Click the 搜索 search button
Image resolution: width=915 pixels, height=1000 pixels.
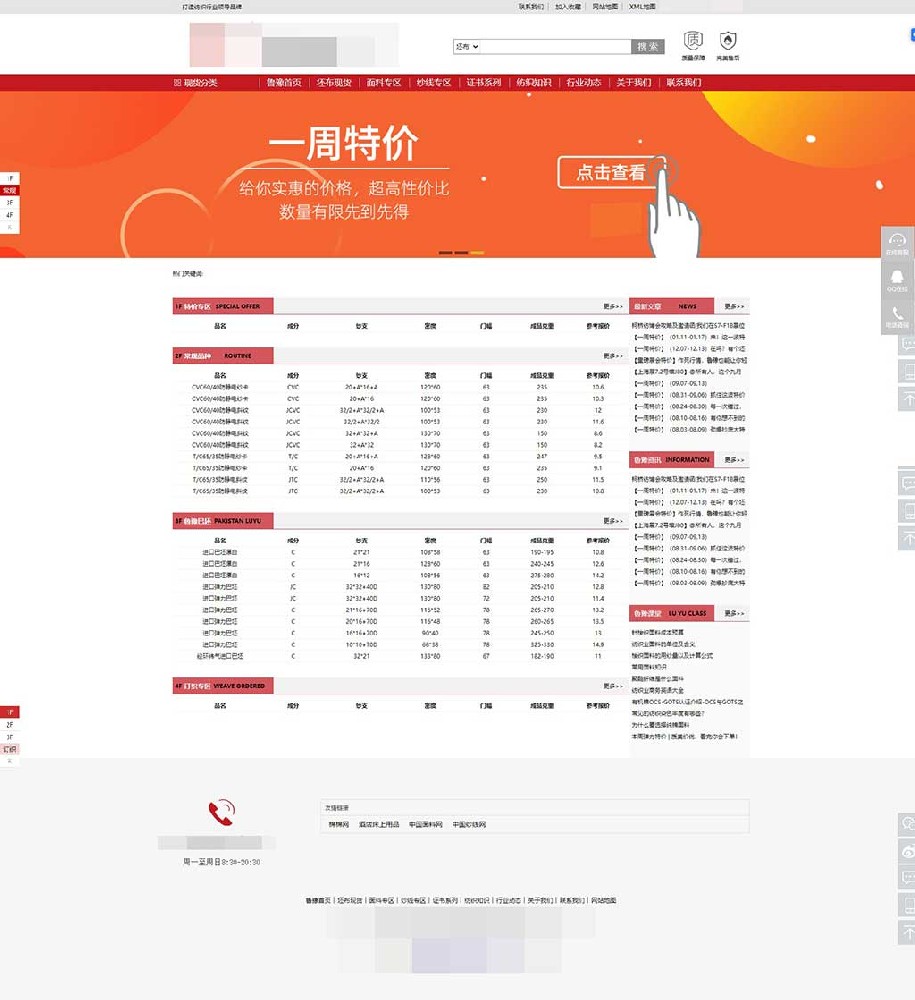(x=646, y=46)
